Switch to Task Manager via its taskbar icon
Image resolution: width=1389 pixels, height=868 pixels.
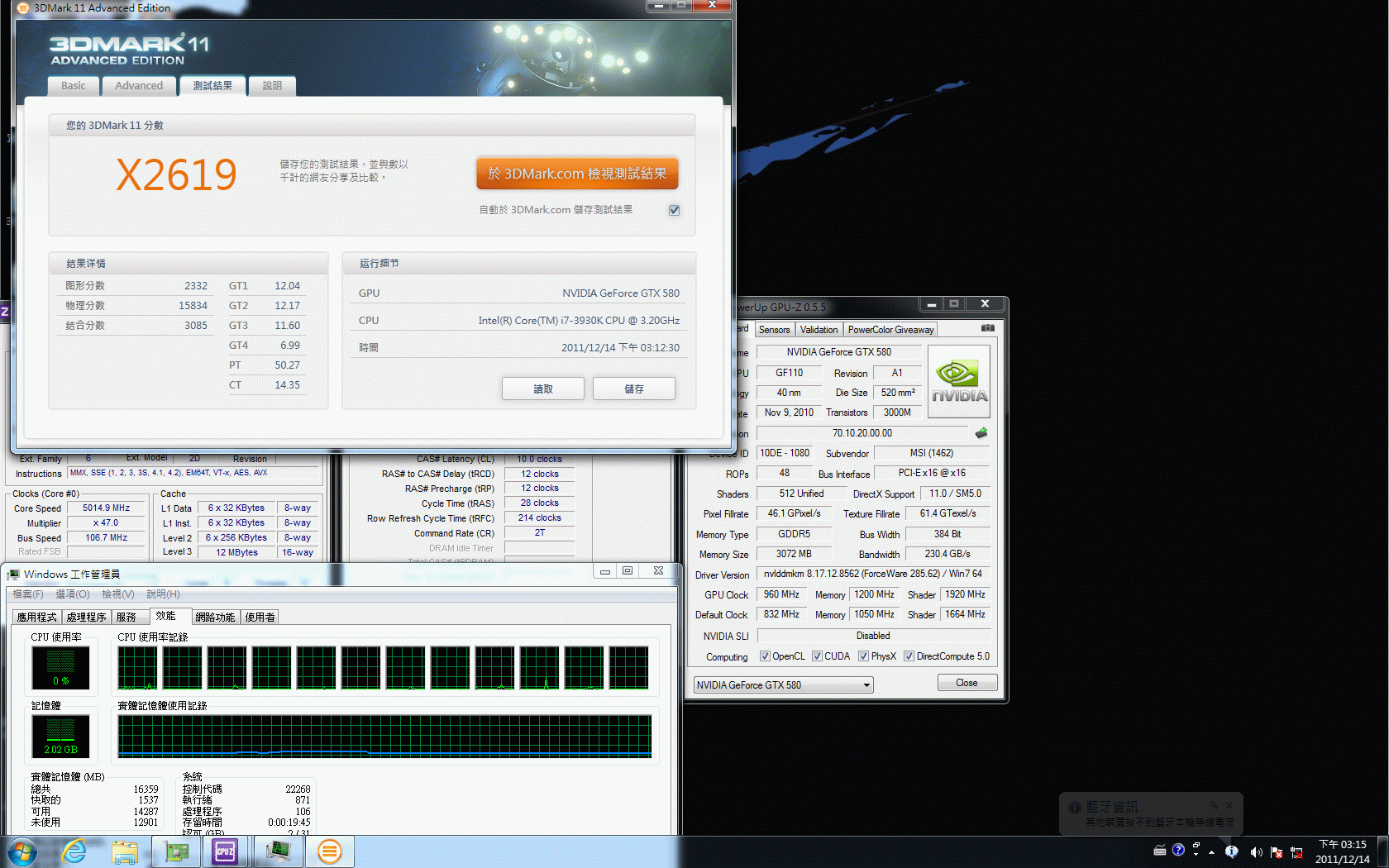(278, 851)
